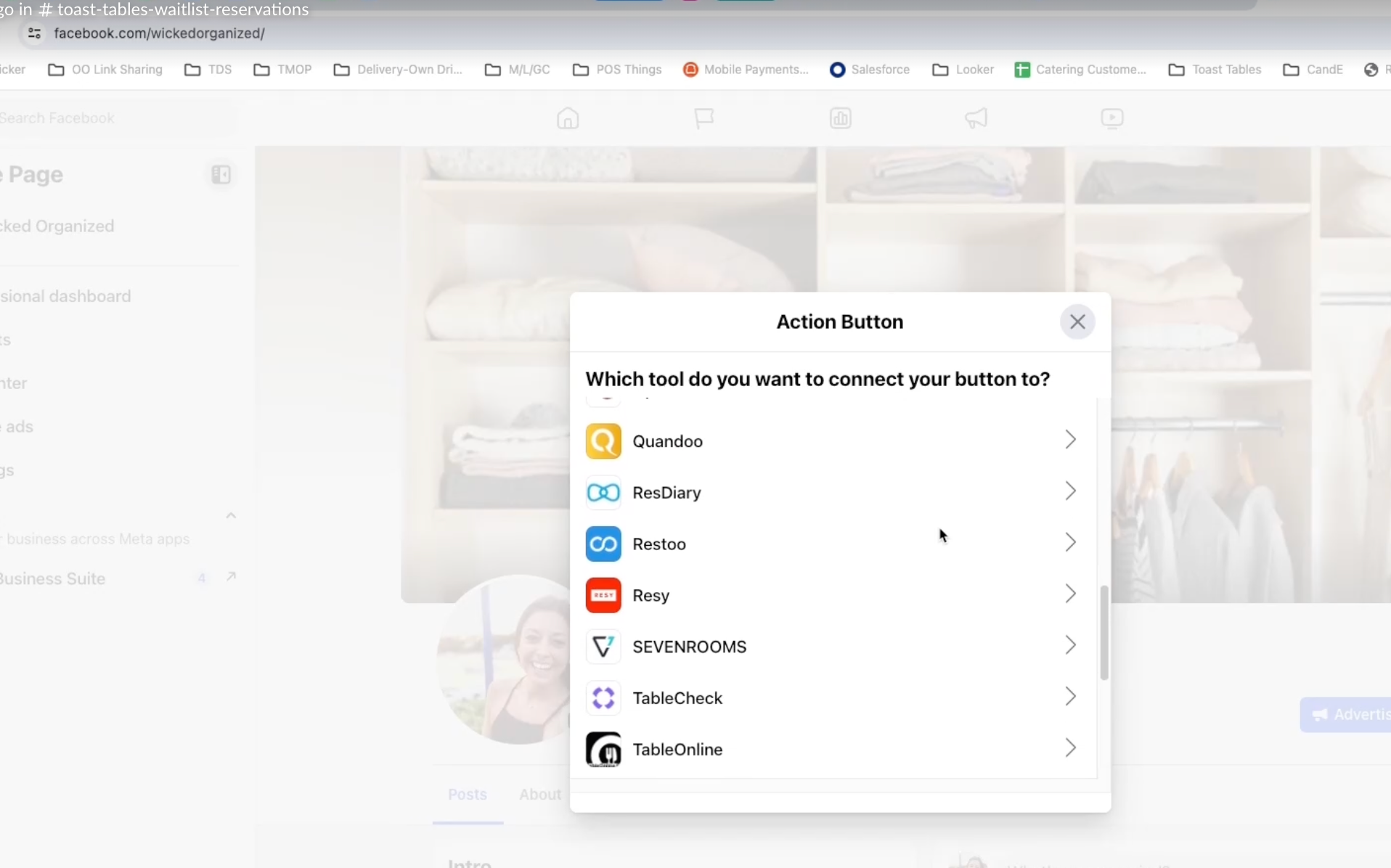Open TMOP bookmark folder

tap(282, 70)
